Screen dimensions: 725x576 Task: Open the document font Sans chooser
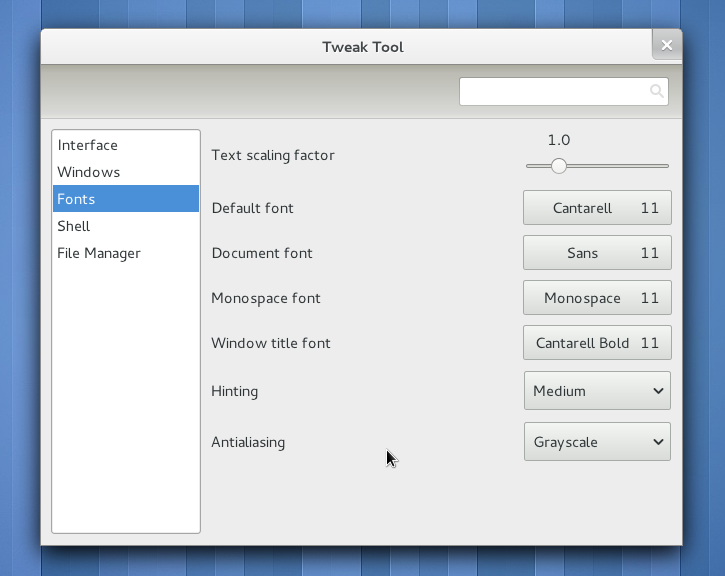point(597,253)
